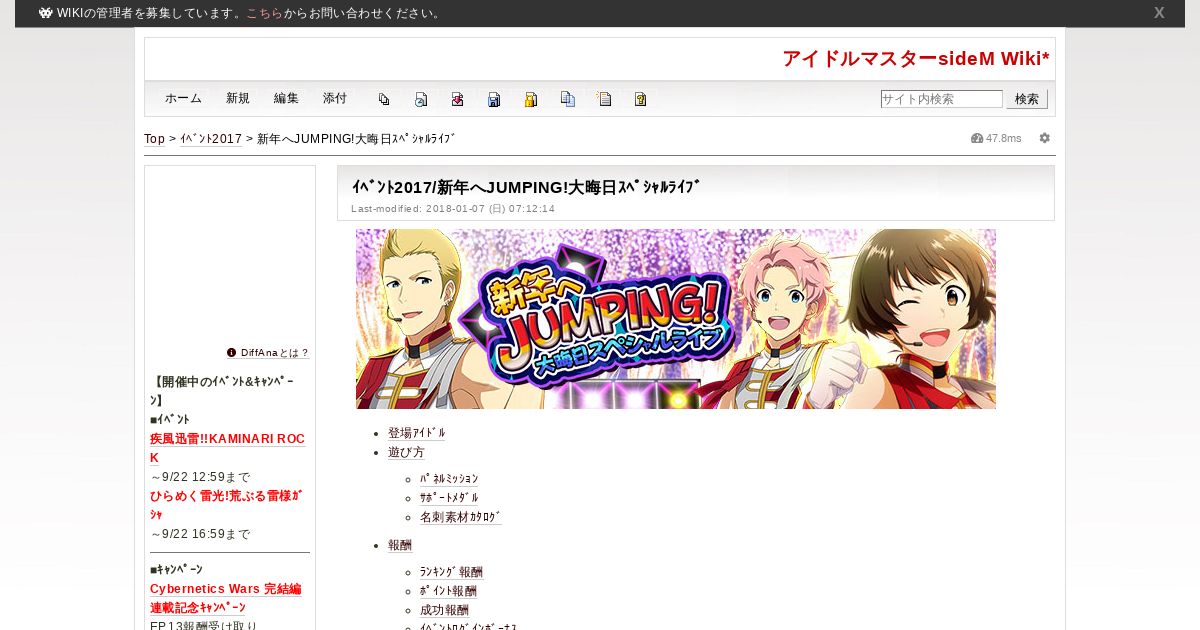Click the floppy disk save icon
The height and width of the screenshot is (630, 1200).
tap(494, 99)
